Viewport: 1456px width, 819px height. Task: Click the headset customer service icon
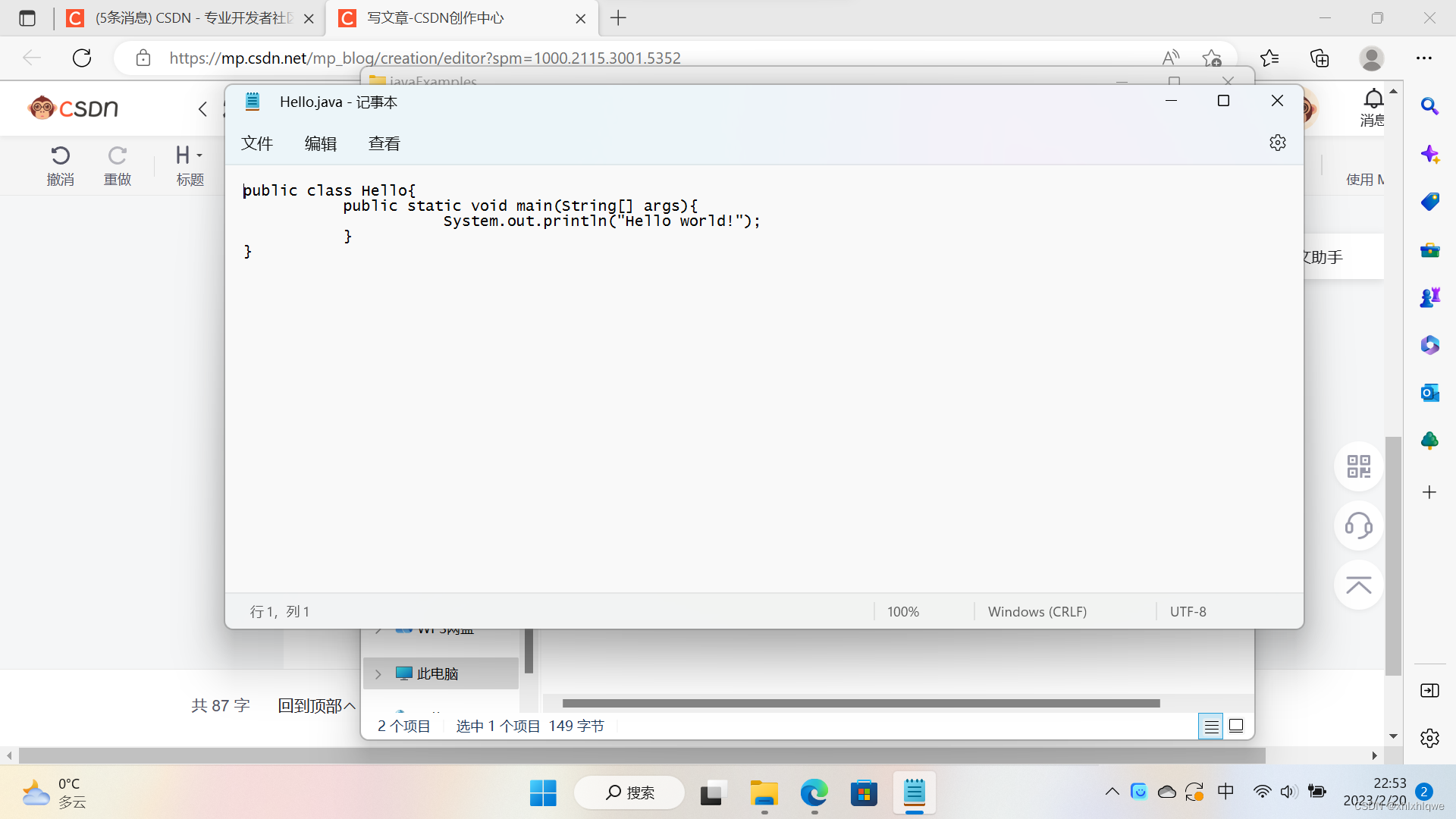(x=1358, y=526)
